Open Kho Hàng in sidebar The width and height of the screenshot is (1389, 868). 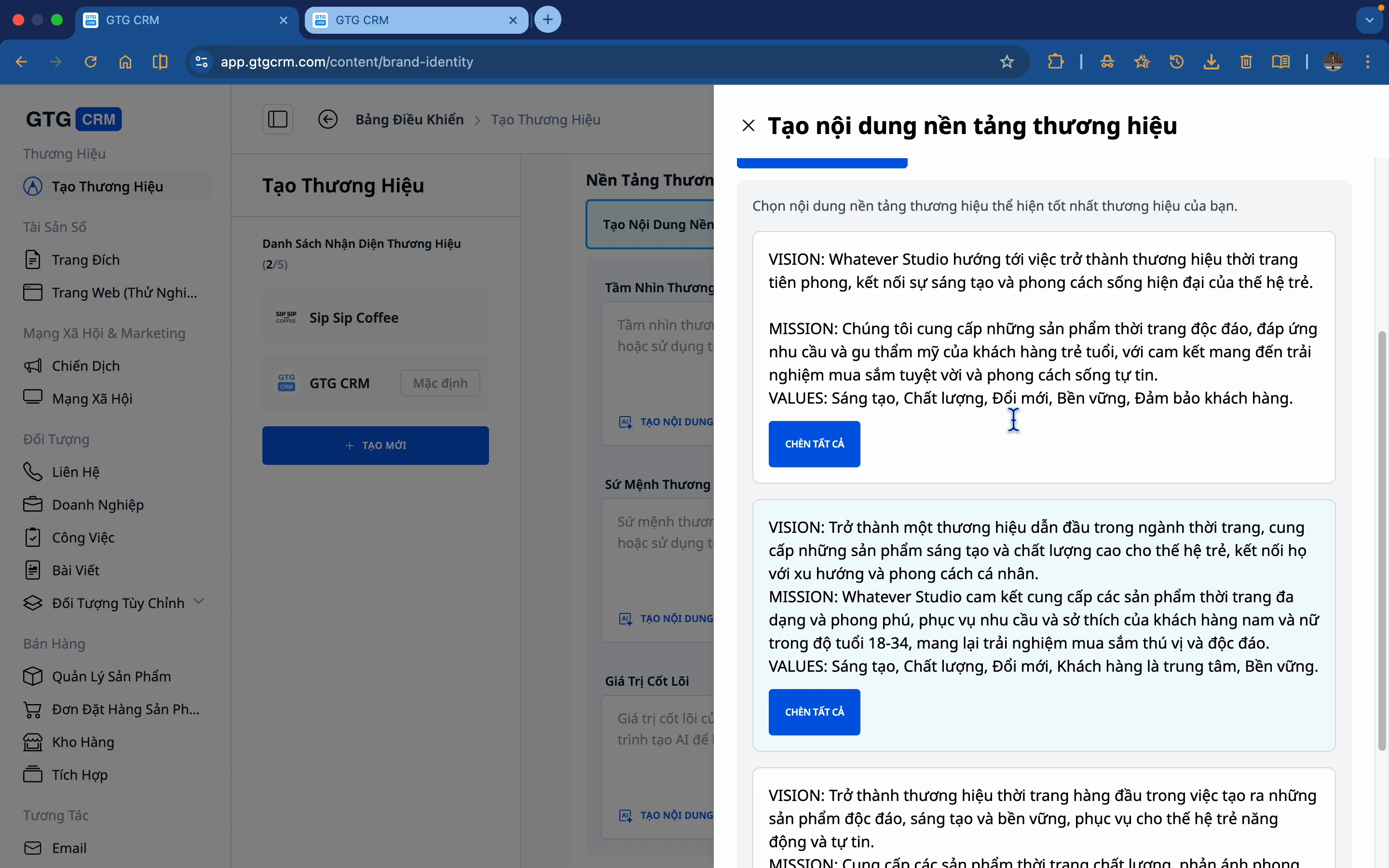click(82, 742)
